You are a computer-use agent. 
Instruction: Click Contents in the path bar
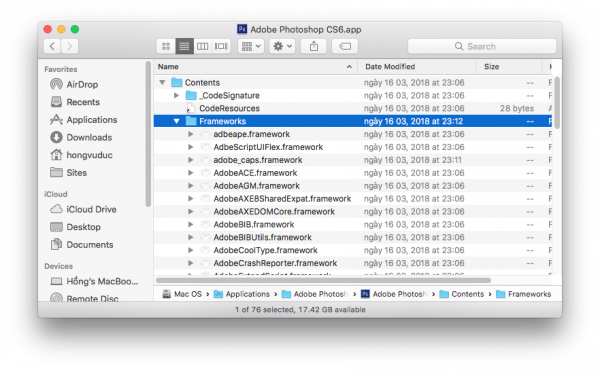point(462,294)
